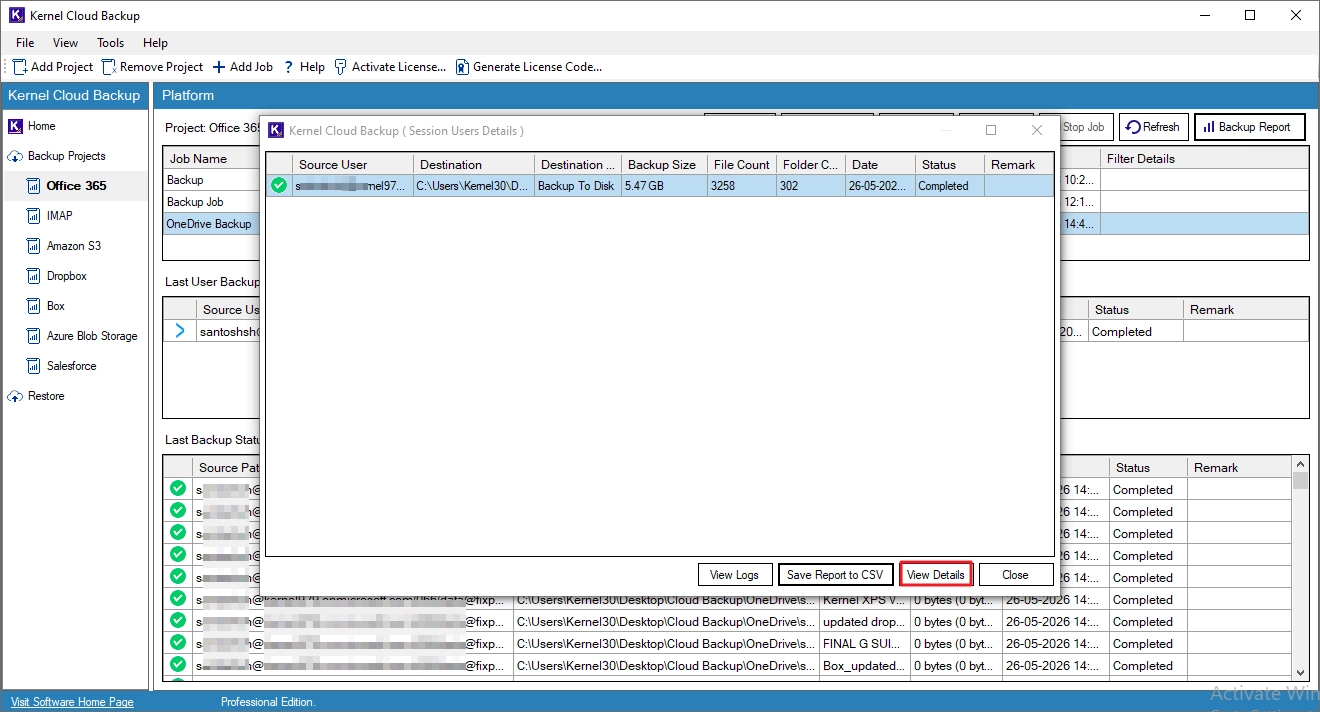
Task: Open the View menu
Action: pos(66,43)
